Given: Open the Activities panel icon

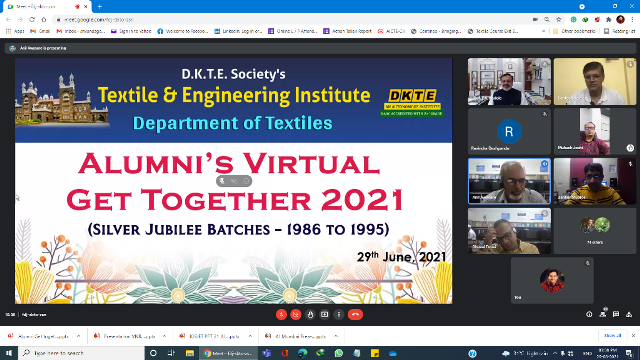Looking at the screenshot, I should pyautogui.click(x=629, y=314).
